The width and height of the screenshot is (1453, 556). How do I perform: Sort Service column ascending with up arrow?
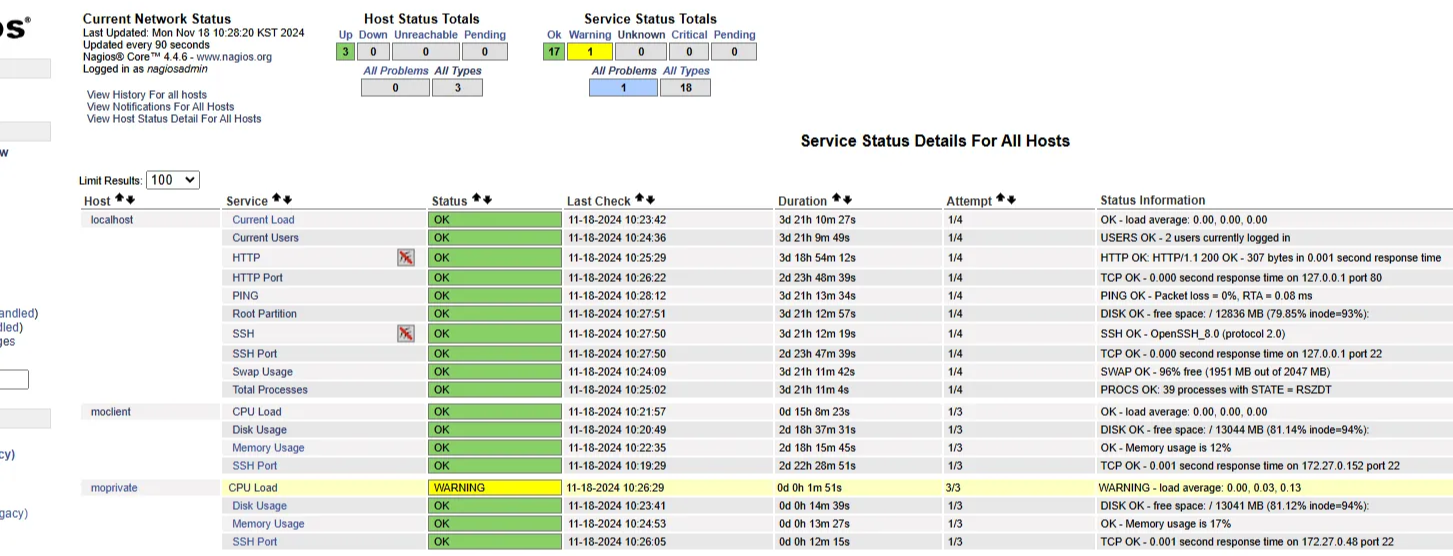pyautogui.click(x=276, y=200)
